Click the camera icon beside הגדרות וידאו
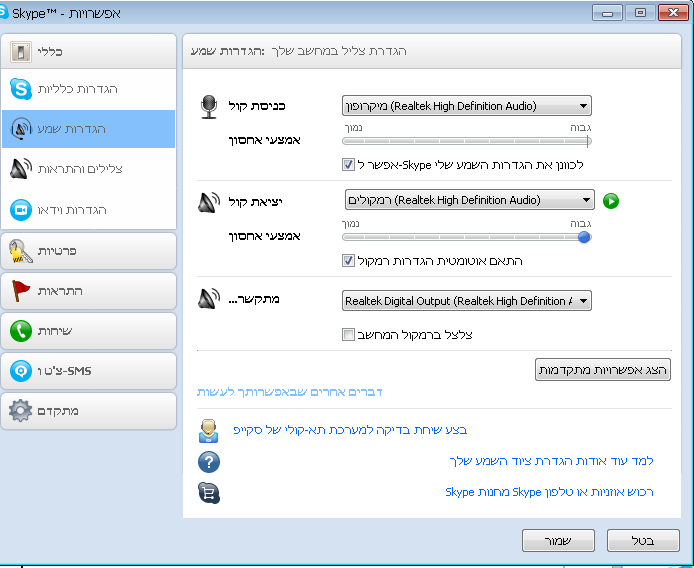Viewport: 694px width, 568px height. pyautogui.click(x=21, y=210)
